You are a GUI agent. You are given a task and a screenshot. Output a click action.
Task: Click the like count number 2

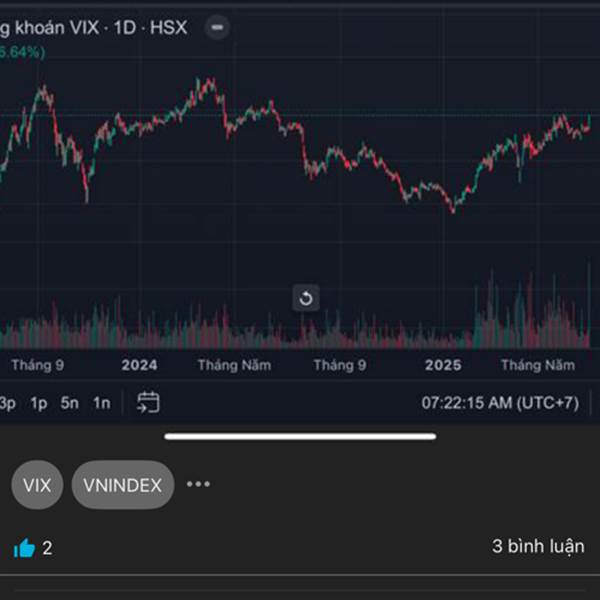point(47,548)
